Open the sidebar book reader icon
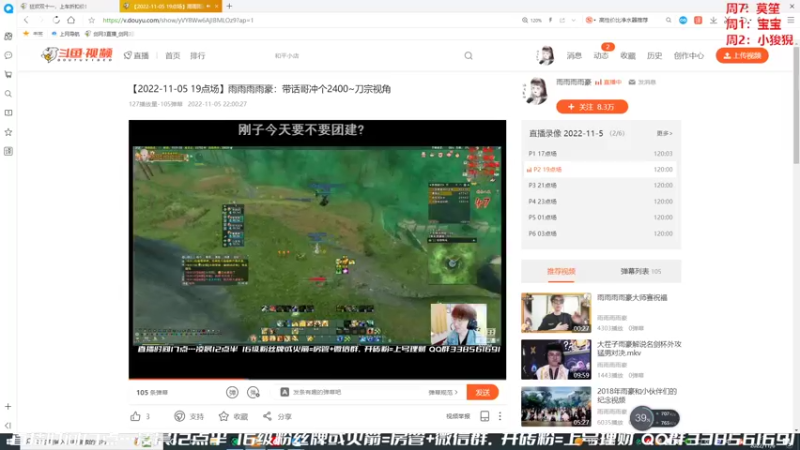 [x=8, y=113]
